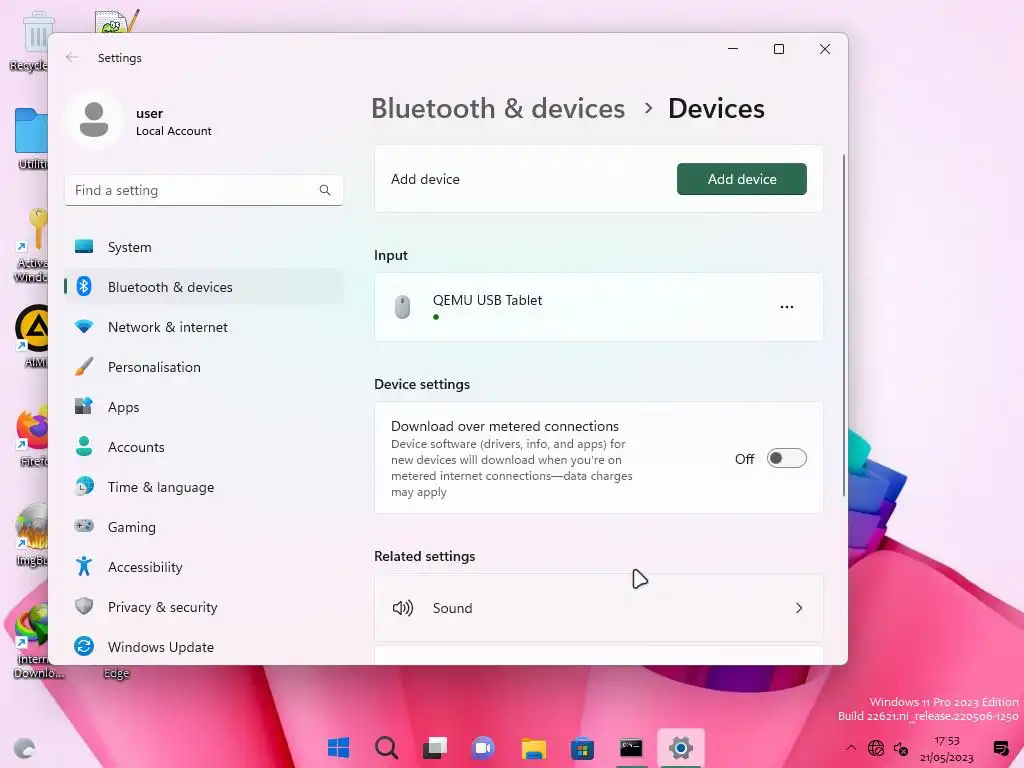Screen dimensions: 1024x768
Task: Open taskbar Search magnifier
Action: (x=387, y=748)
